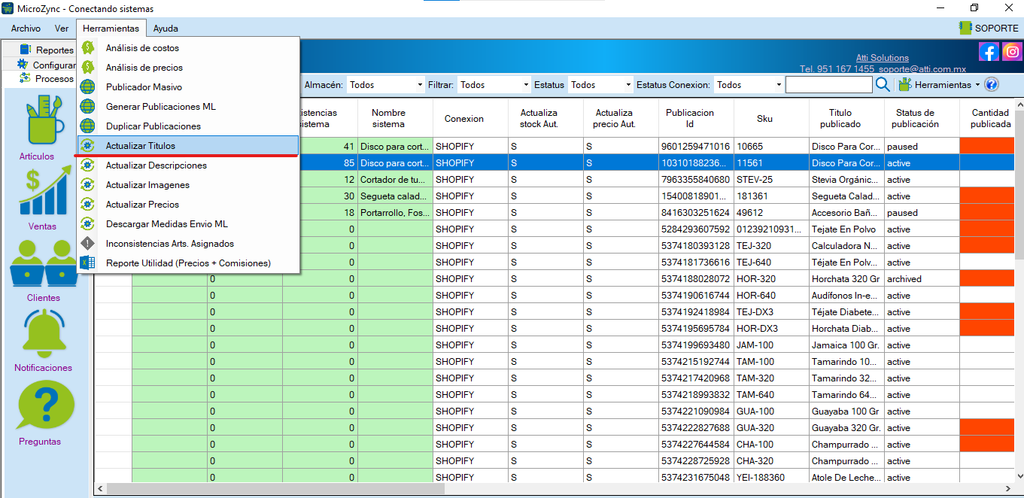Open the Notificaciones bell icon

click(46, 334)
